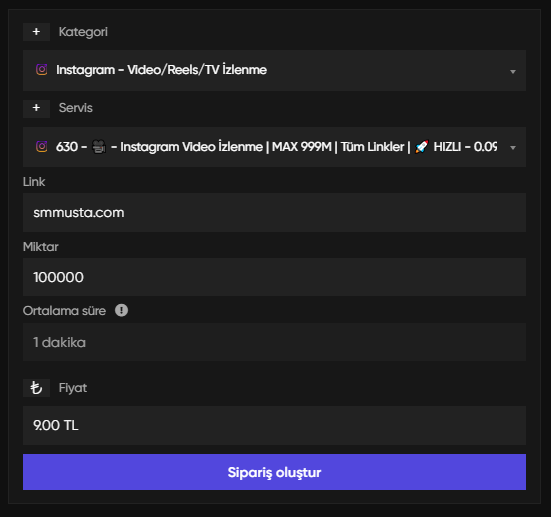Screen dimensions: 551x517
Task: Click the Kategori label text
Action: click(83, 32)
